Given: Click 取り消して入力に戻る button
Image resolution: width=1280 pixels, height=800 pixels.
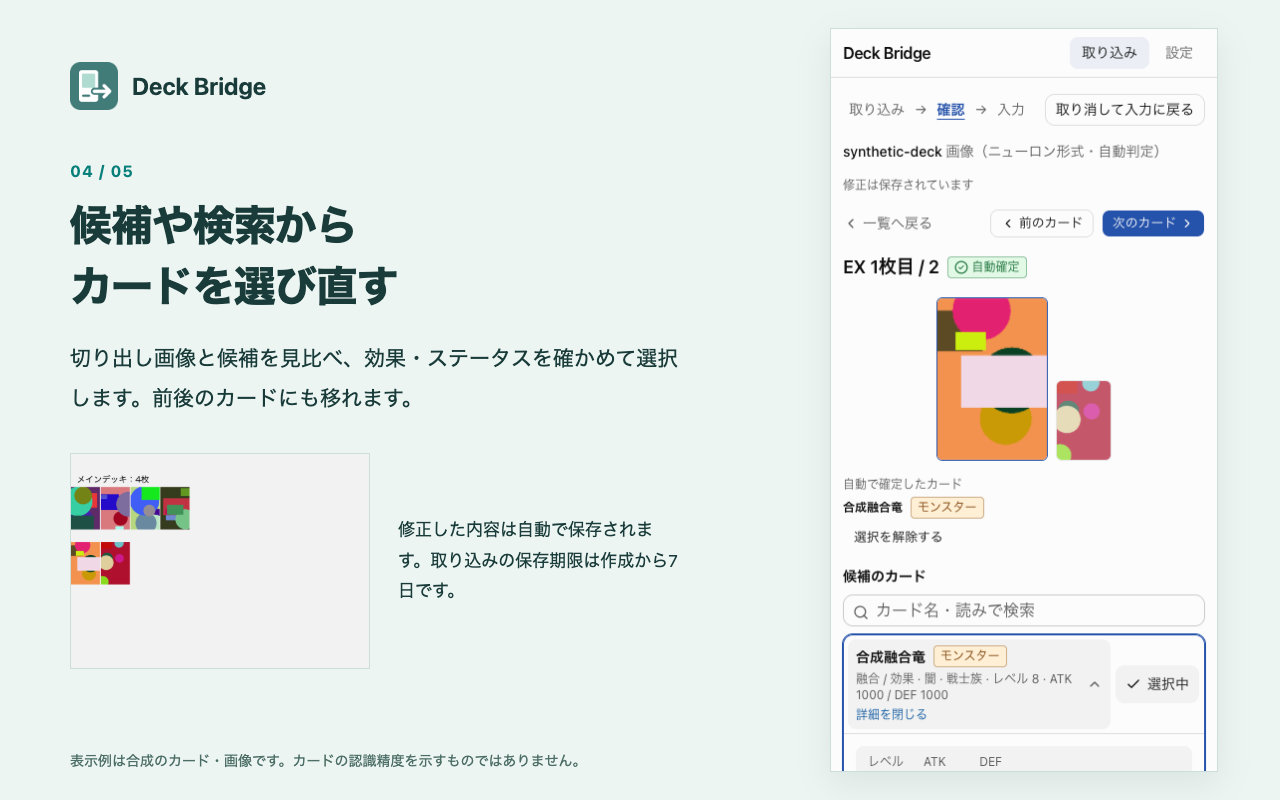Looking at the screenshot, I should [x=1125, y=110].
